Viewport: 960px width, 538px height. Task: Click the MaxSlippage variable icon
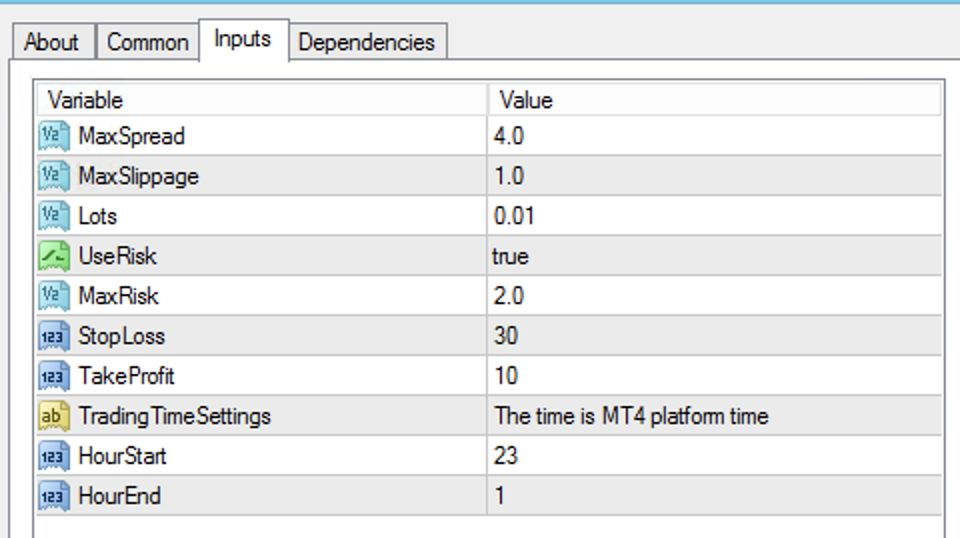pyautogui.click(x=54, y=176)
